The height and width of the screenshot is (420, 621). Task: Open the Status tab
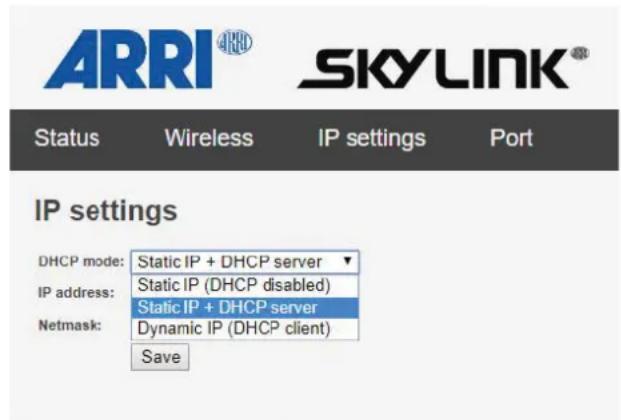coord(67,138)
